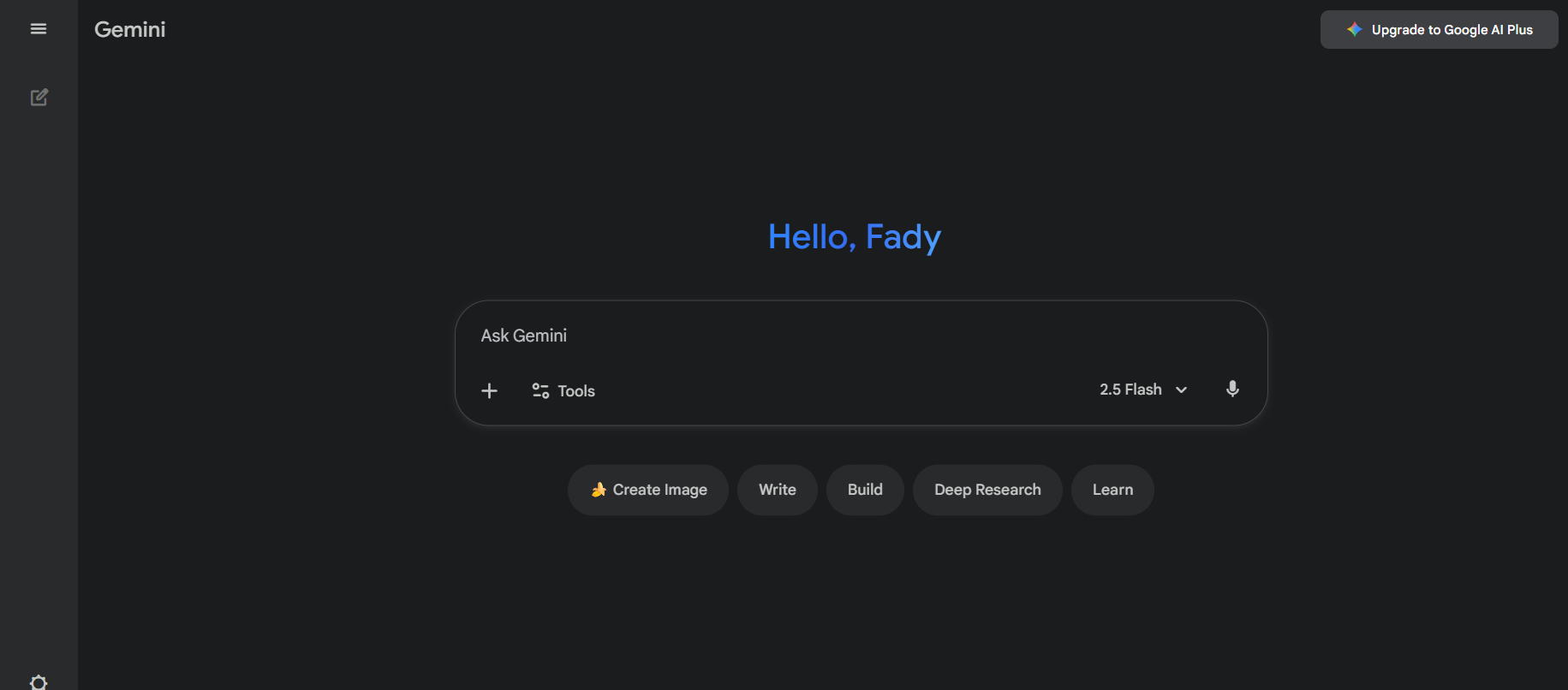Choose the Deep Research chip
Image resolution: width=1568 pixels, height=690 pixels.
coord(987,490)
